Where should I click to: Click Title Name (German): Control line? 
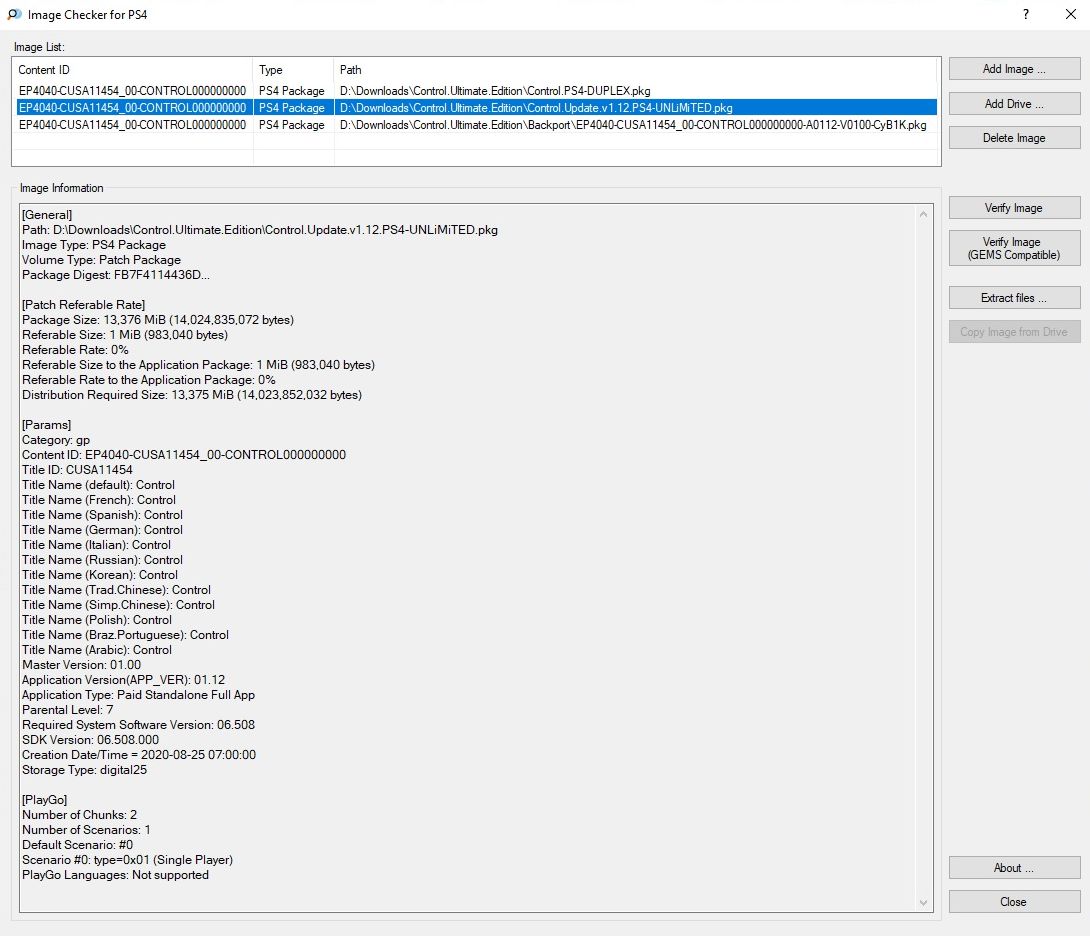tap(102, 530)
